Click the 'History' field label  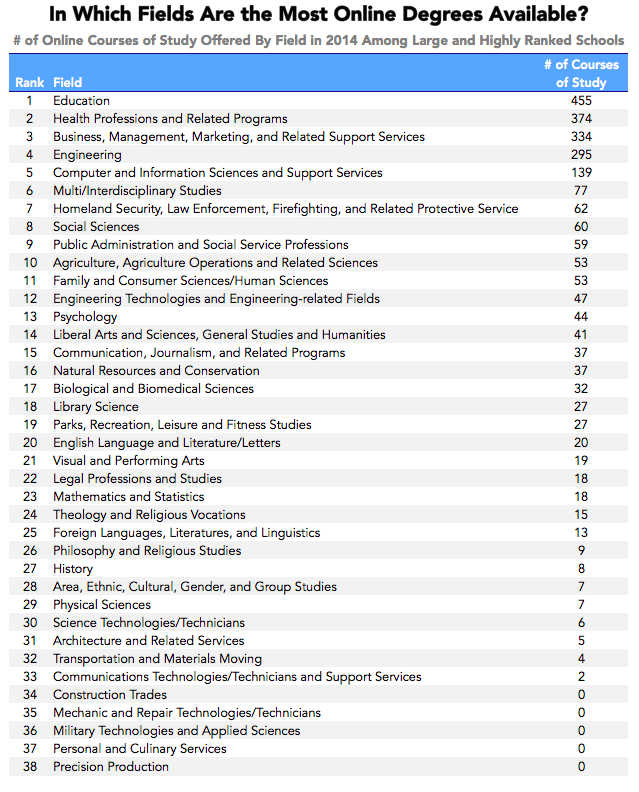(x=72, y=569)
